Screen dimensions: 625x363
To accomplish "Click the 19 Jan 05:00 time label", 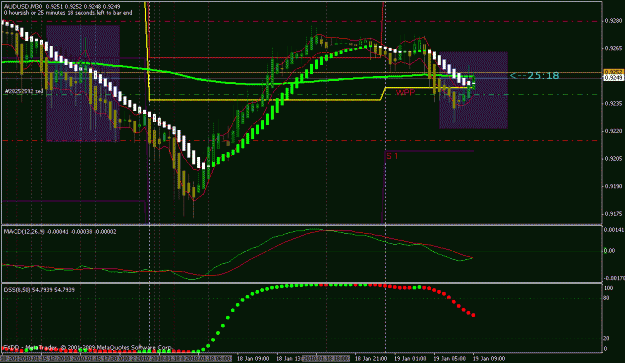I will 450,359.
